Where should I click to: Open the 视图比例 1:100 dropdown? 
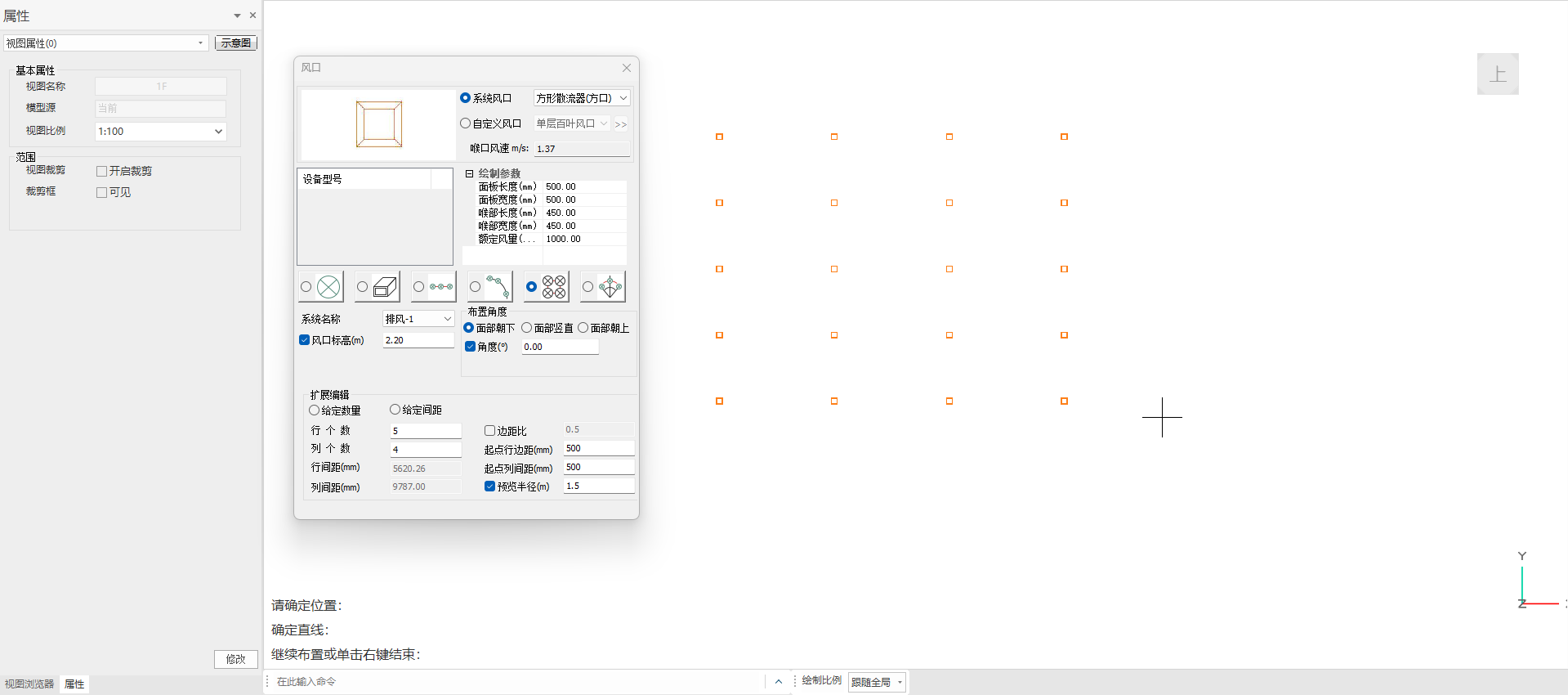pyautogui.click(x=160, y=132)
